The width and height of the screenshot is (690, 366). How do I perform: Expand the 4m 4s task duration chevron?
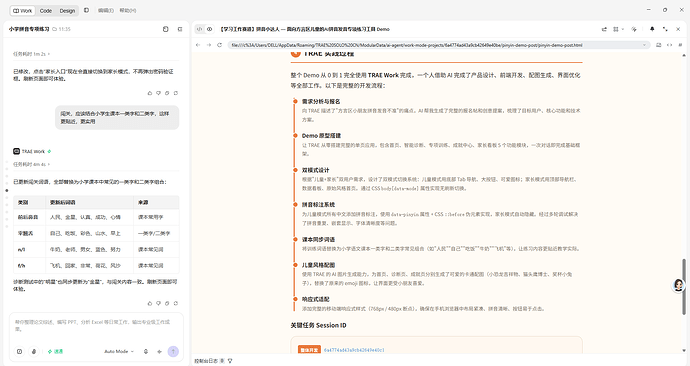[49, 165]
